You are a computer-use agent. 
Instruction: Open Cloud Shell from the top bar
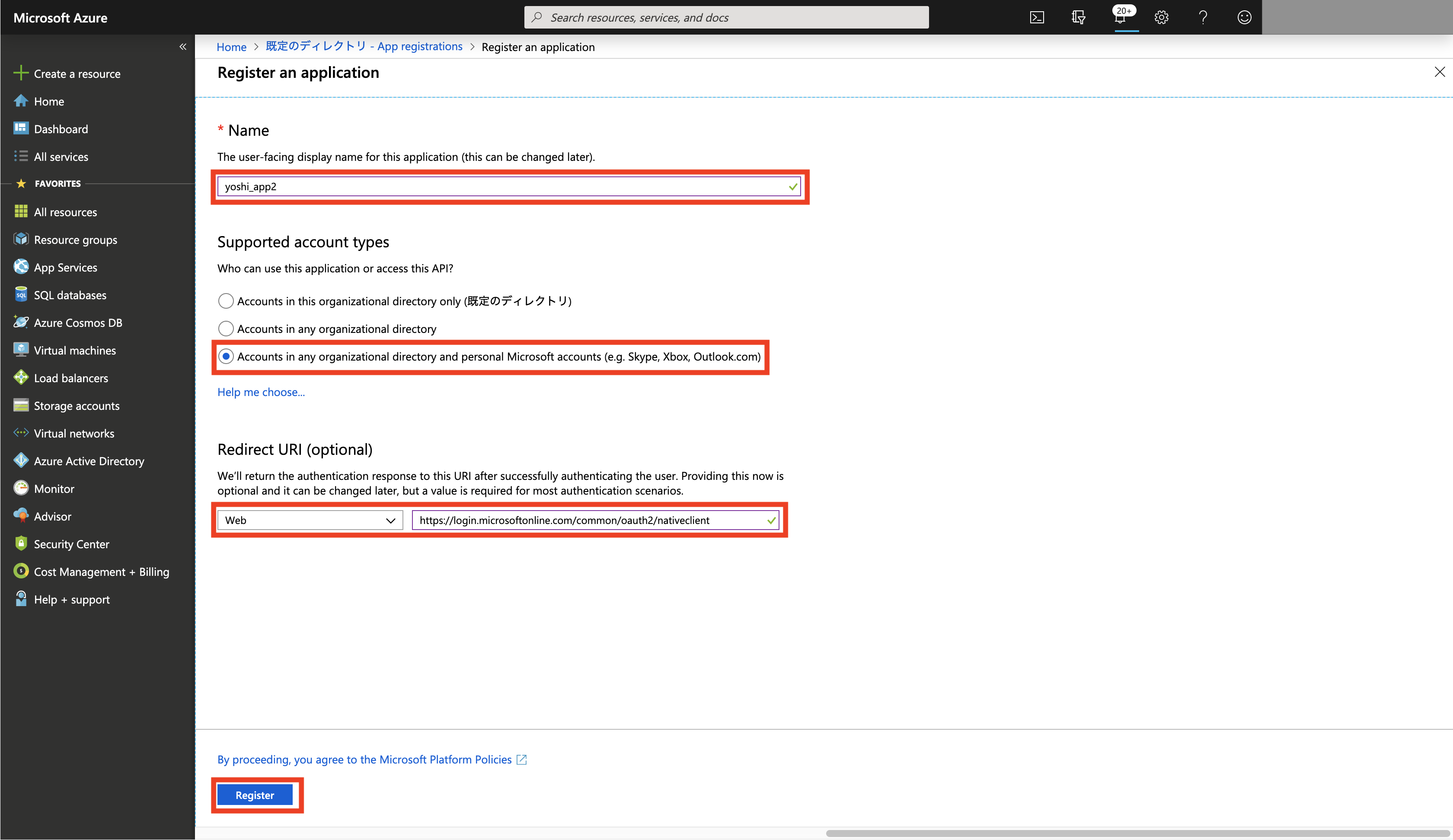point(1037,17)
